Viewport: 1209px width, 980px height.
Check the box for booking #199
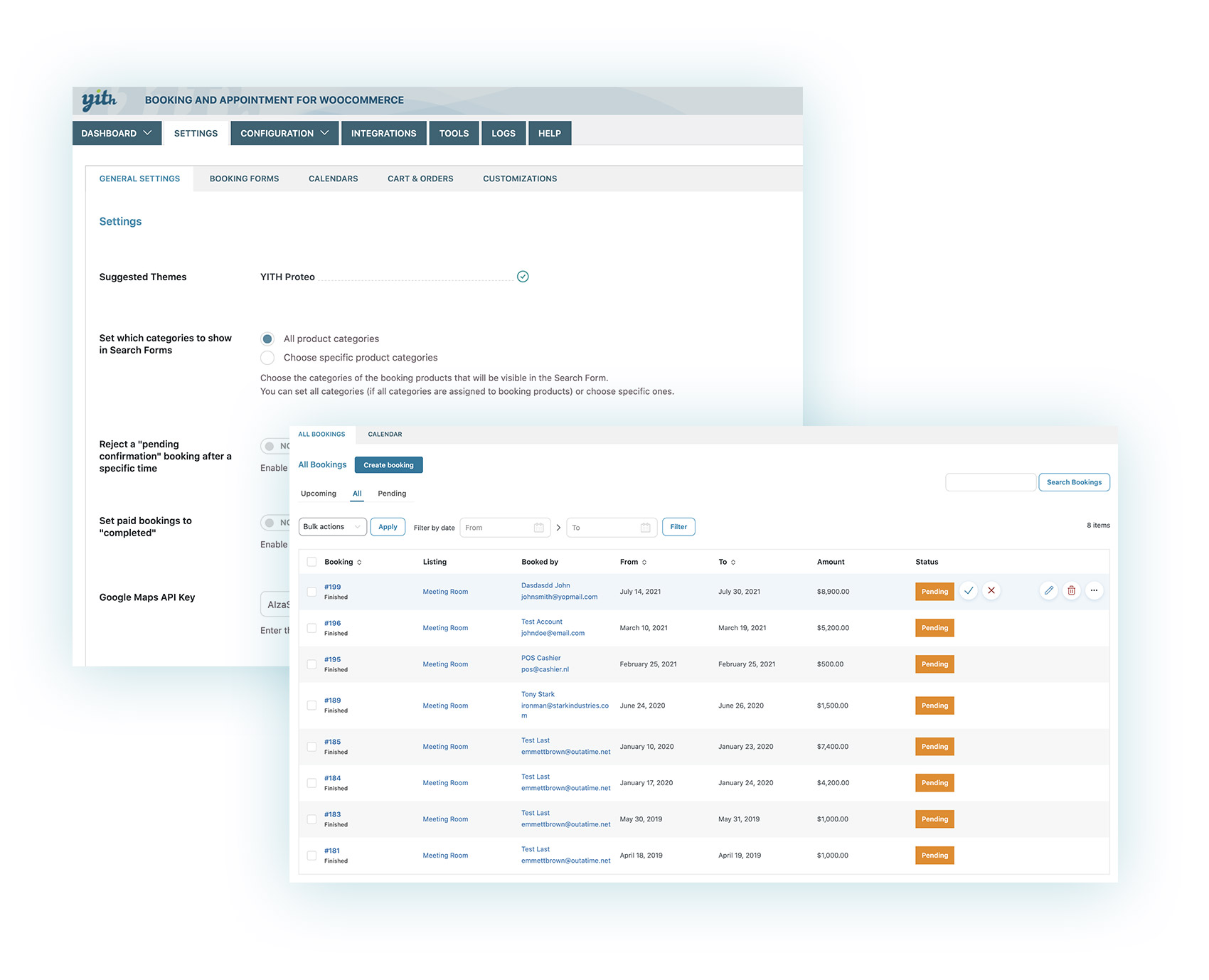tap(311, 592)
